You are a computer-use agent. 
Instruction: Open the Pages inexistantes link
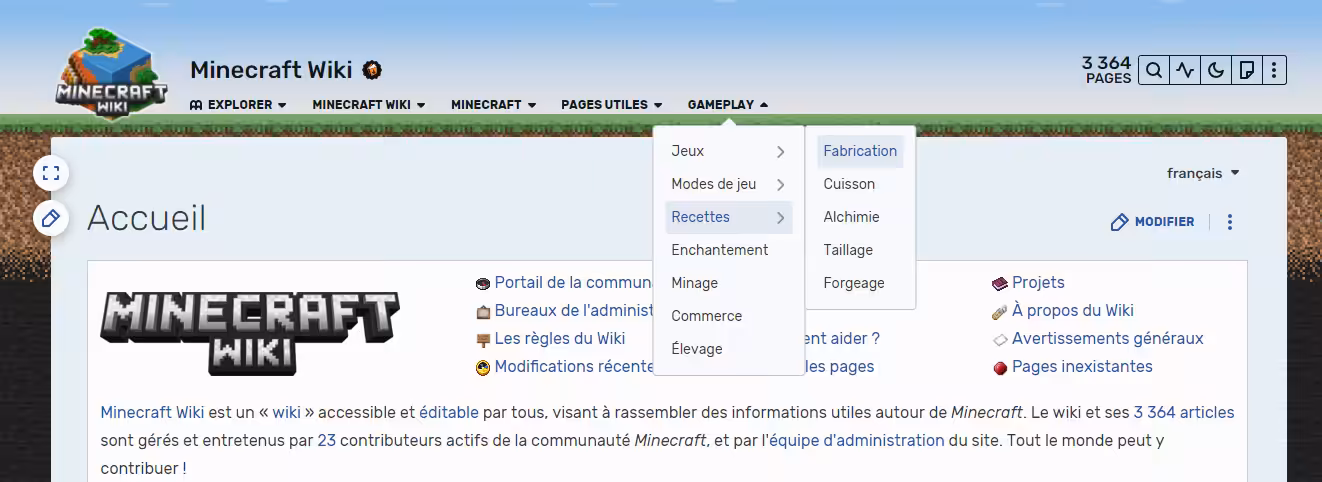coord(1082,367)
